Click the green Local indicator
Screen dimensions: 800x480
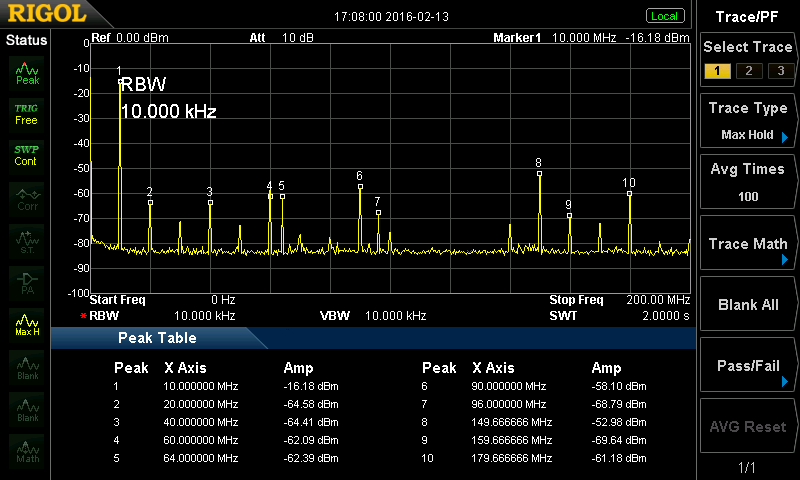(x=664, y=16)
